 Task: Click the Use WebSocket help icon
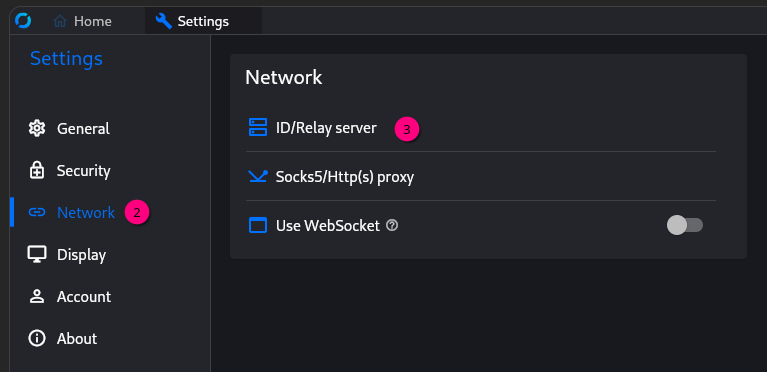tap(392, 225)
